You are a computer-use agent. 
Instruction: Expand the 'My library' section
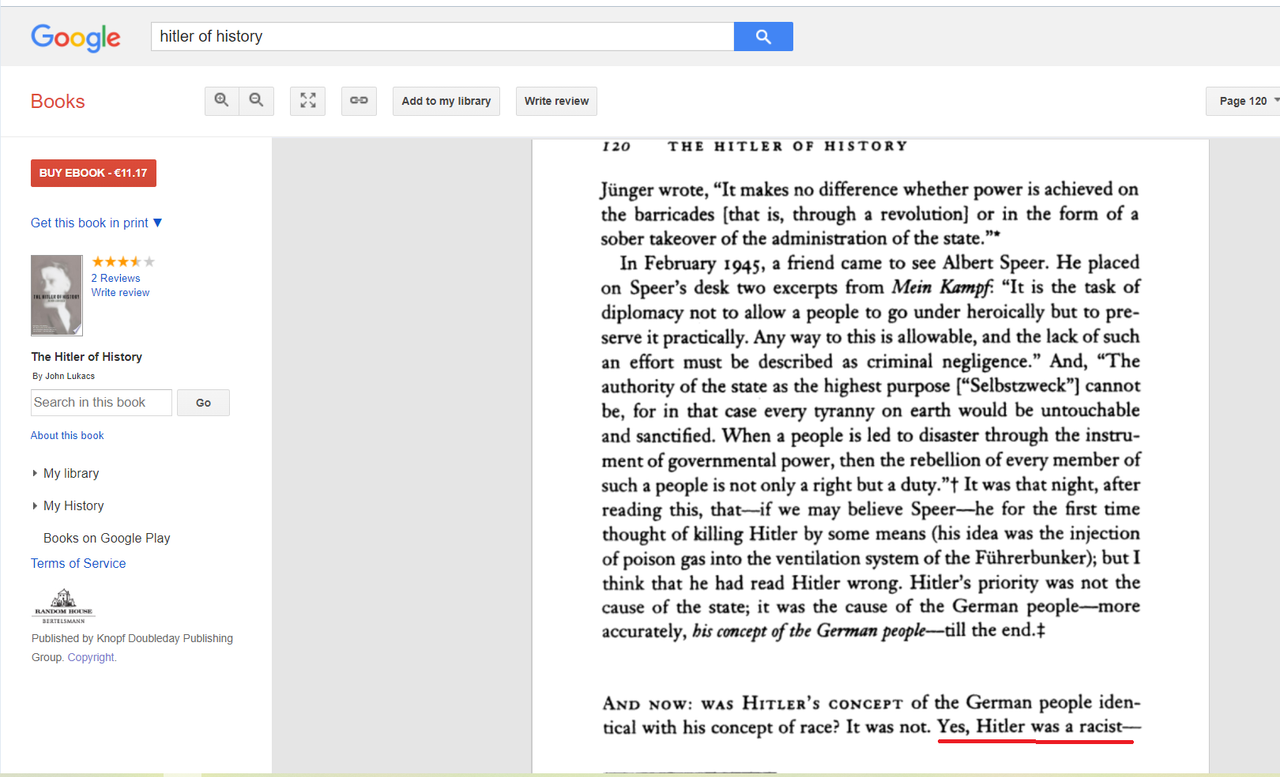(66, 473)
